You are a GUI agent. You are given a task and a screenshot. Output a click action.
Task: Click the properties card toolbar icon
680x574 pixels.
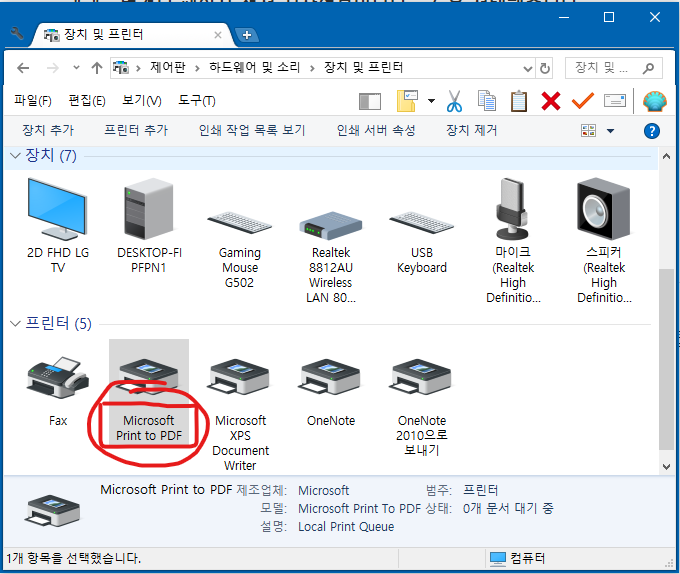(615, 101)
